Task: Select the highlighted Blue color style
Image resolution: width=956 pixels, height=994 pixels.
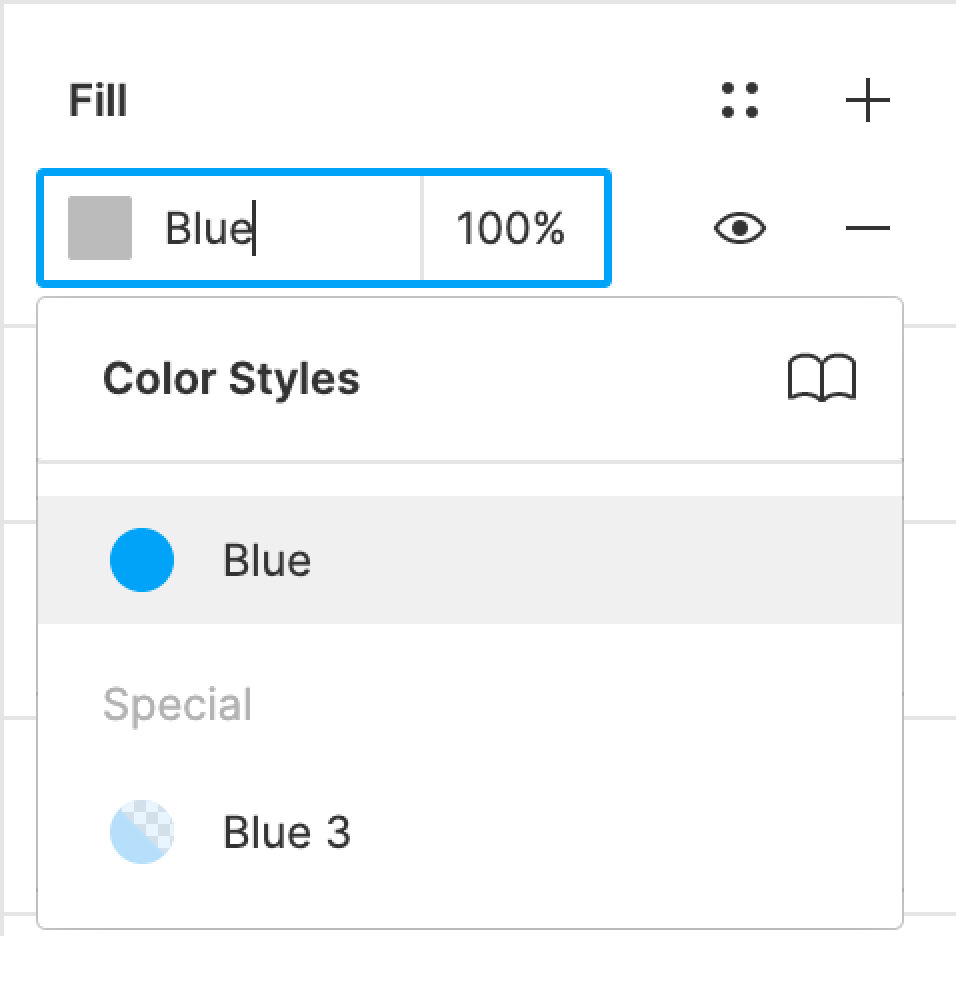Action: click(x=470, y=560)
